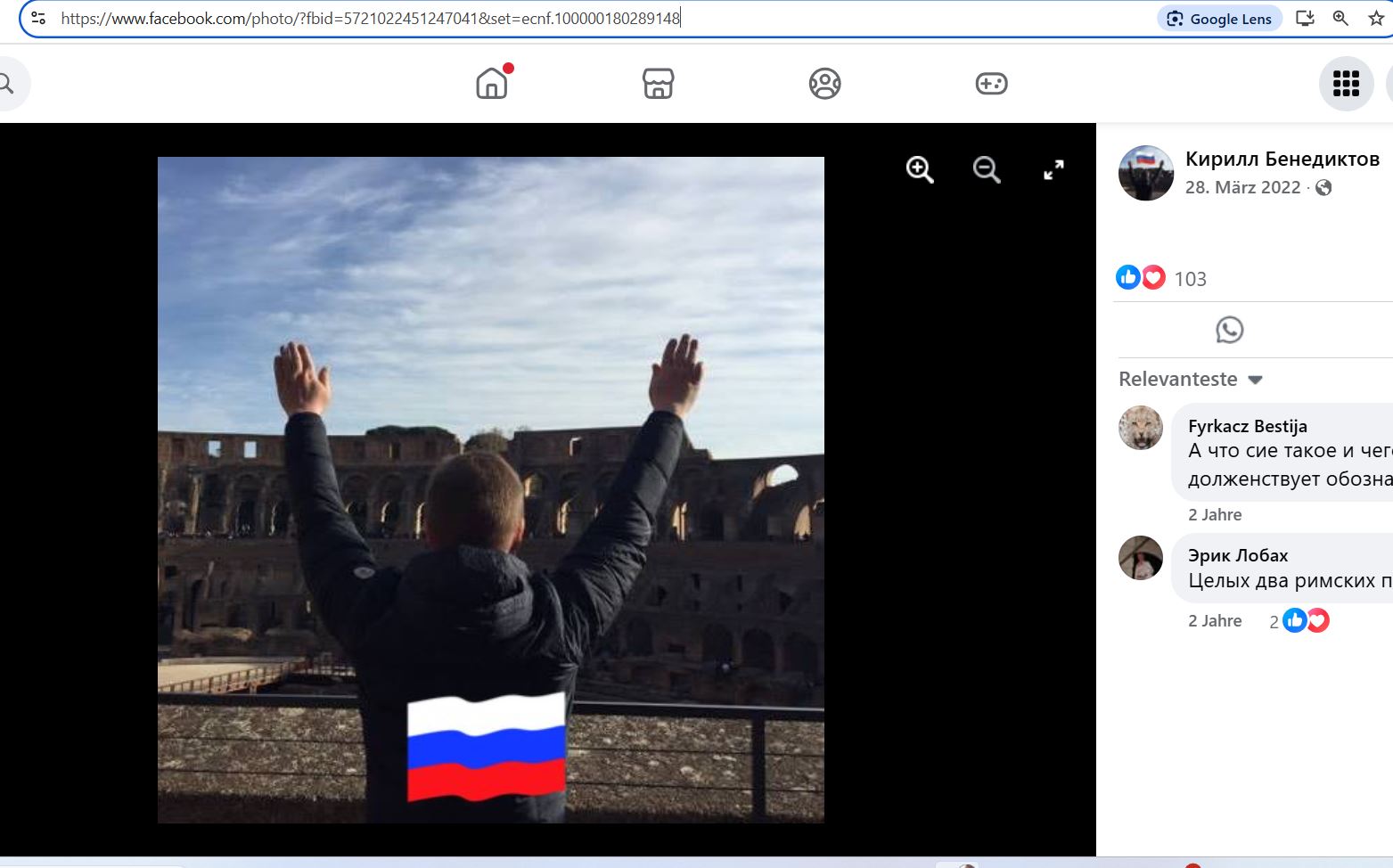Open the Facebook menu grid icon
This screenshot has height=868, width=1393.
point(1346,84)
